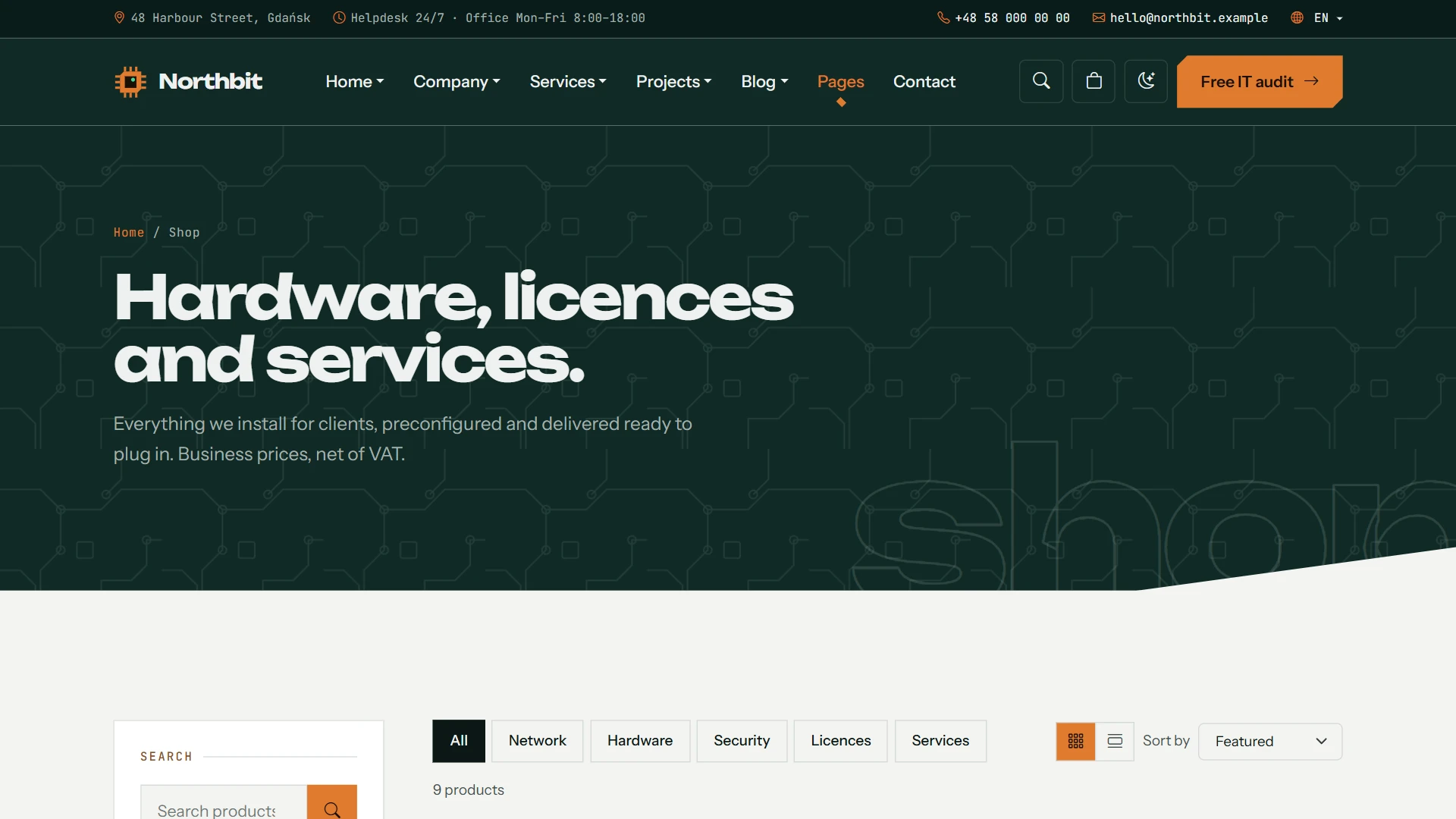1456x819 pixels.
Task: Open the Home dropdown menu
Action: click(355, 81)
